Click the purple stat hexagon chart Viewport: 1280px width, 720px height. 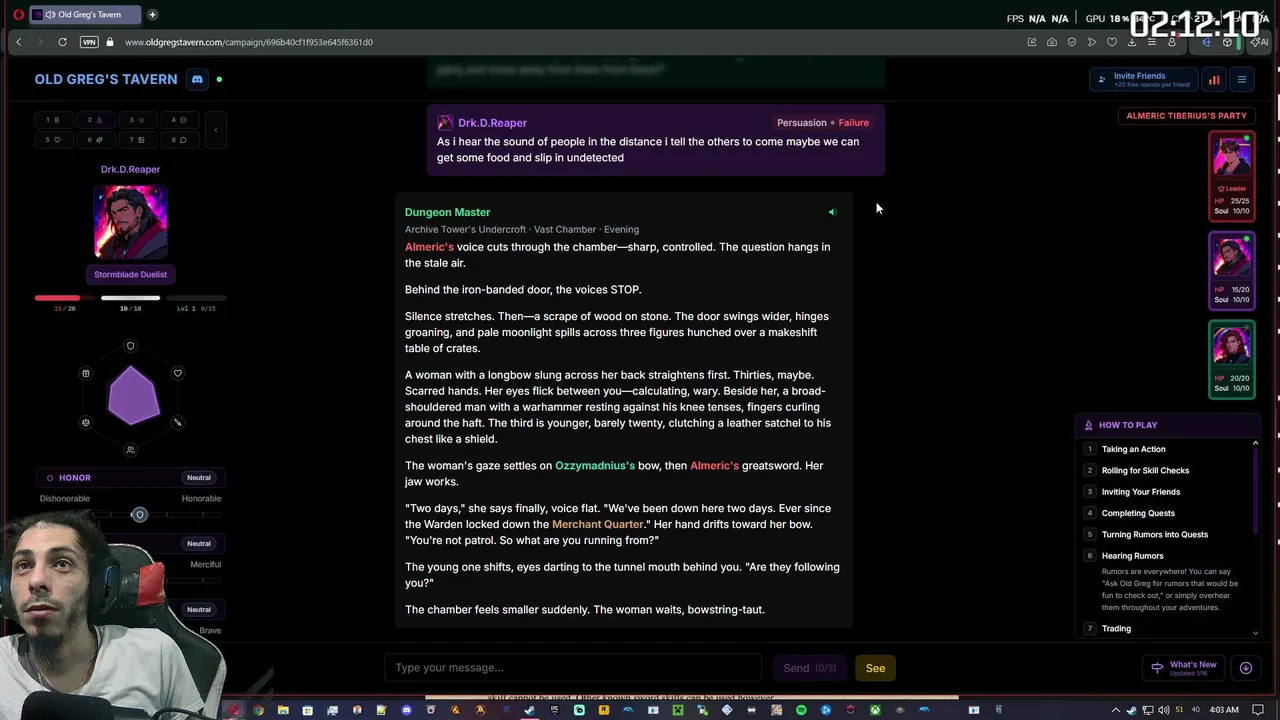point(133,395)
